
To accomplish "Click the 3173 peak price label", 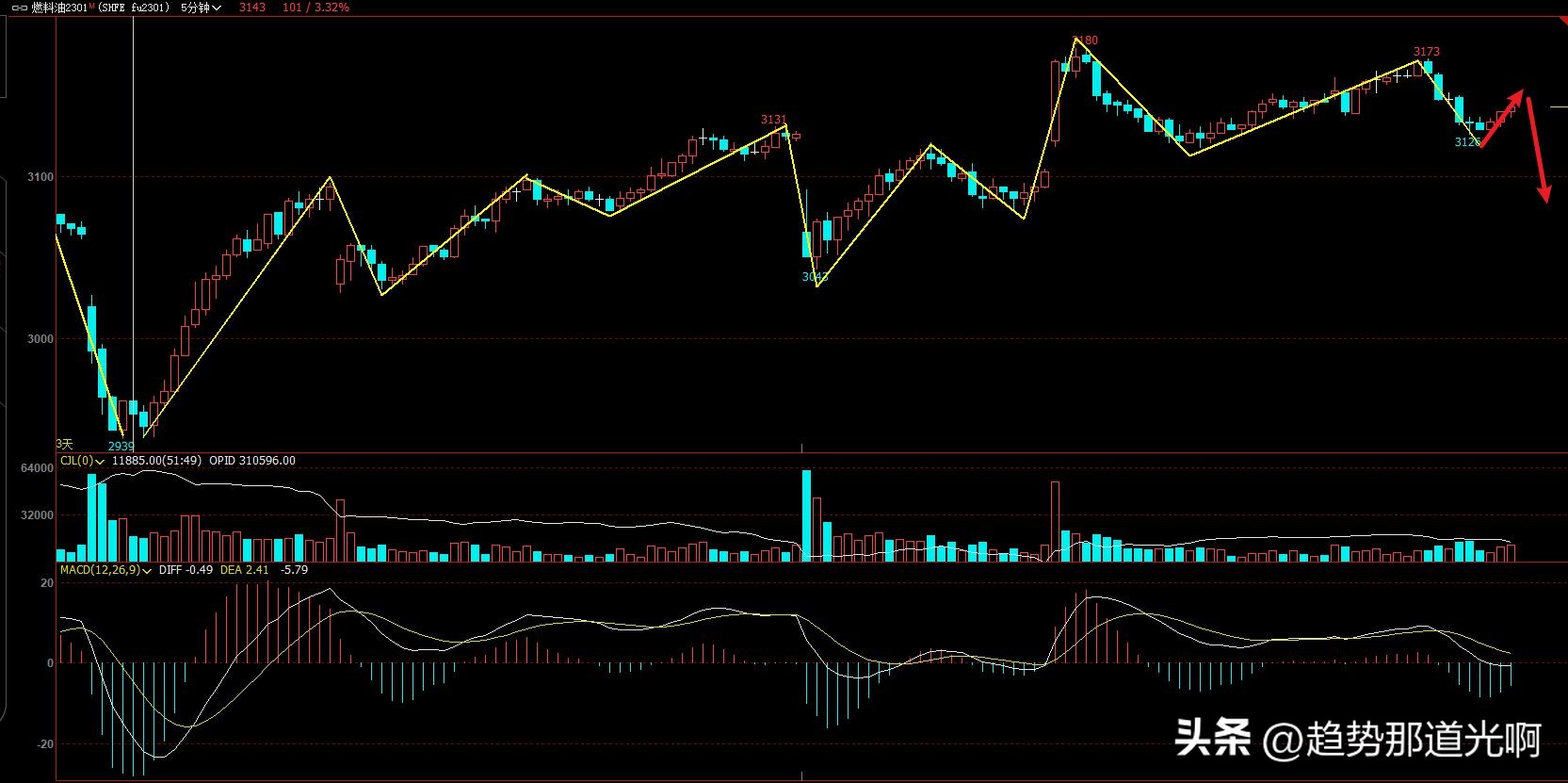I will [x=1427, y=52].
